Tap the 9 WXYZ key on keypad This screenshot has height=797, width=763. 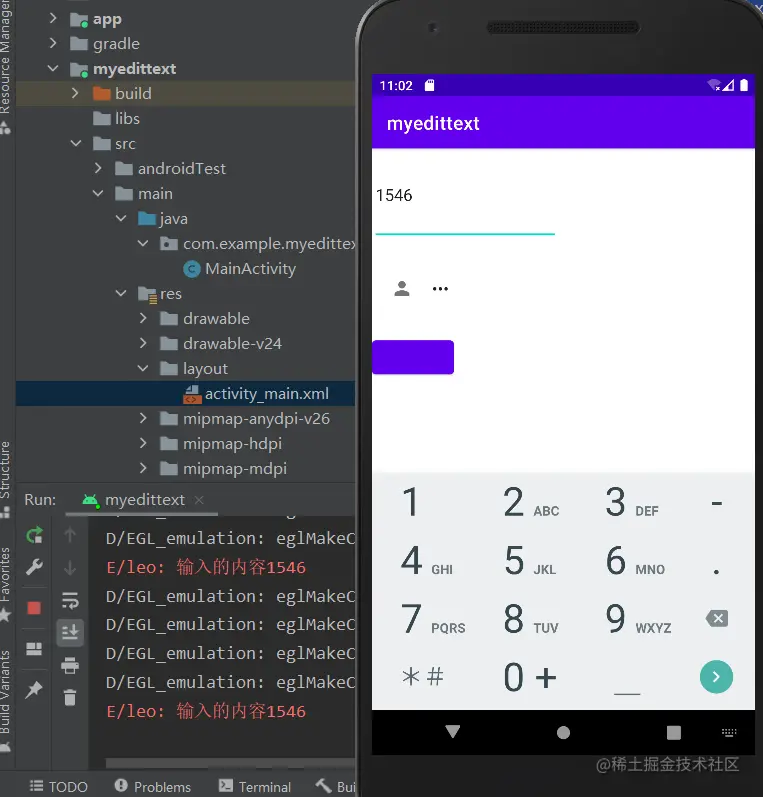(x=638, y=619)
